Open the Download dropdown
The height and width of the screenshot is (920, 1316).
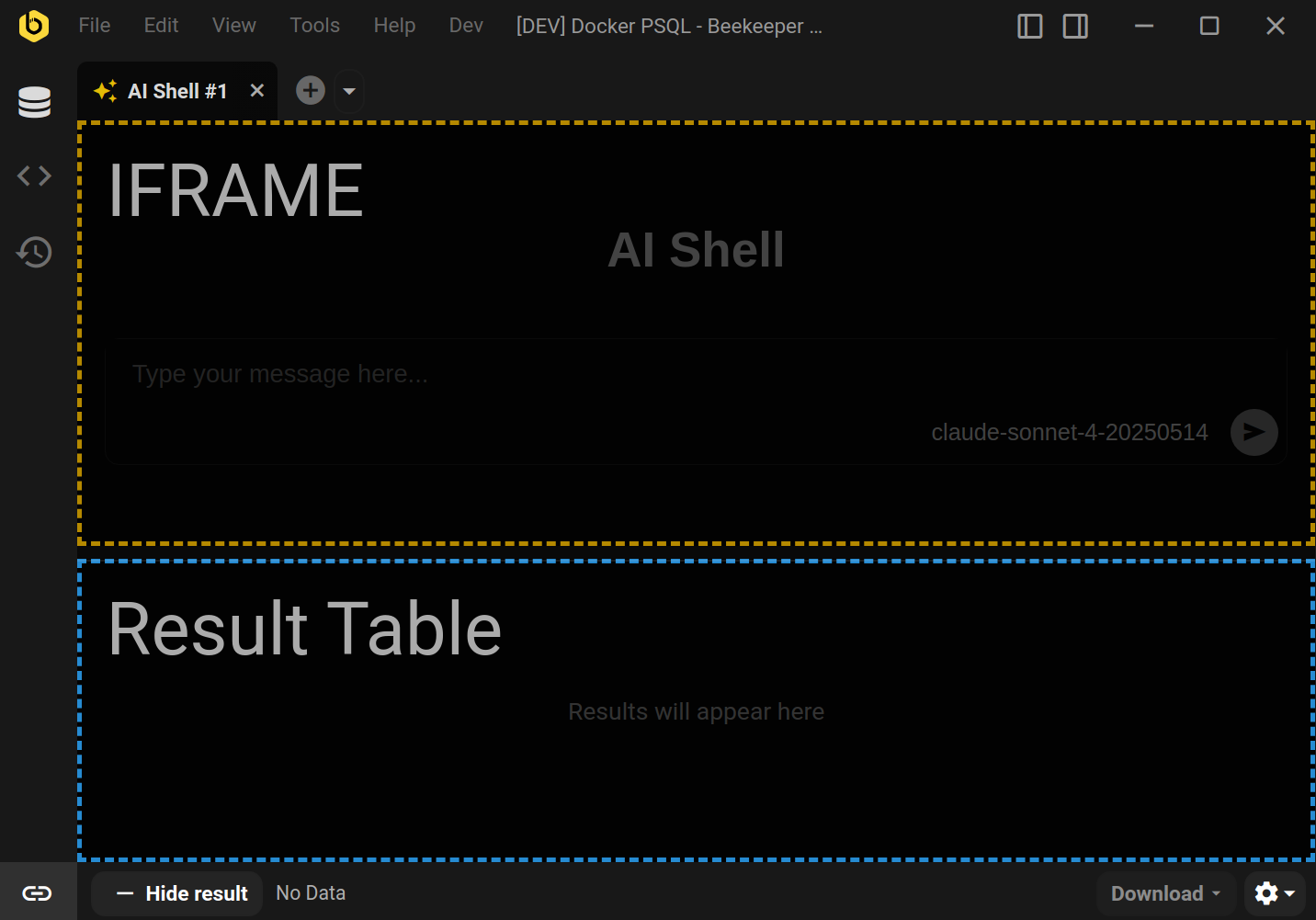pos(1165,893)
